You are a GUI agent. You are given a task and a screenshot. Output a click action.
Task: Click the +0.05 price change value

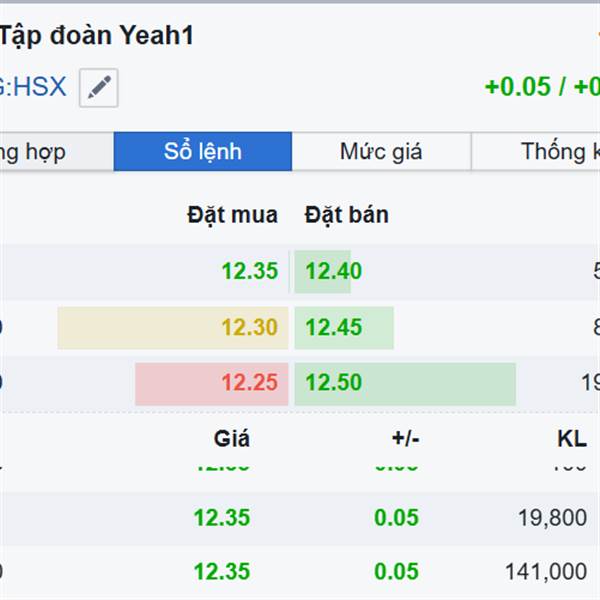(x=517, y=86)
